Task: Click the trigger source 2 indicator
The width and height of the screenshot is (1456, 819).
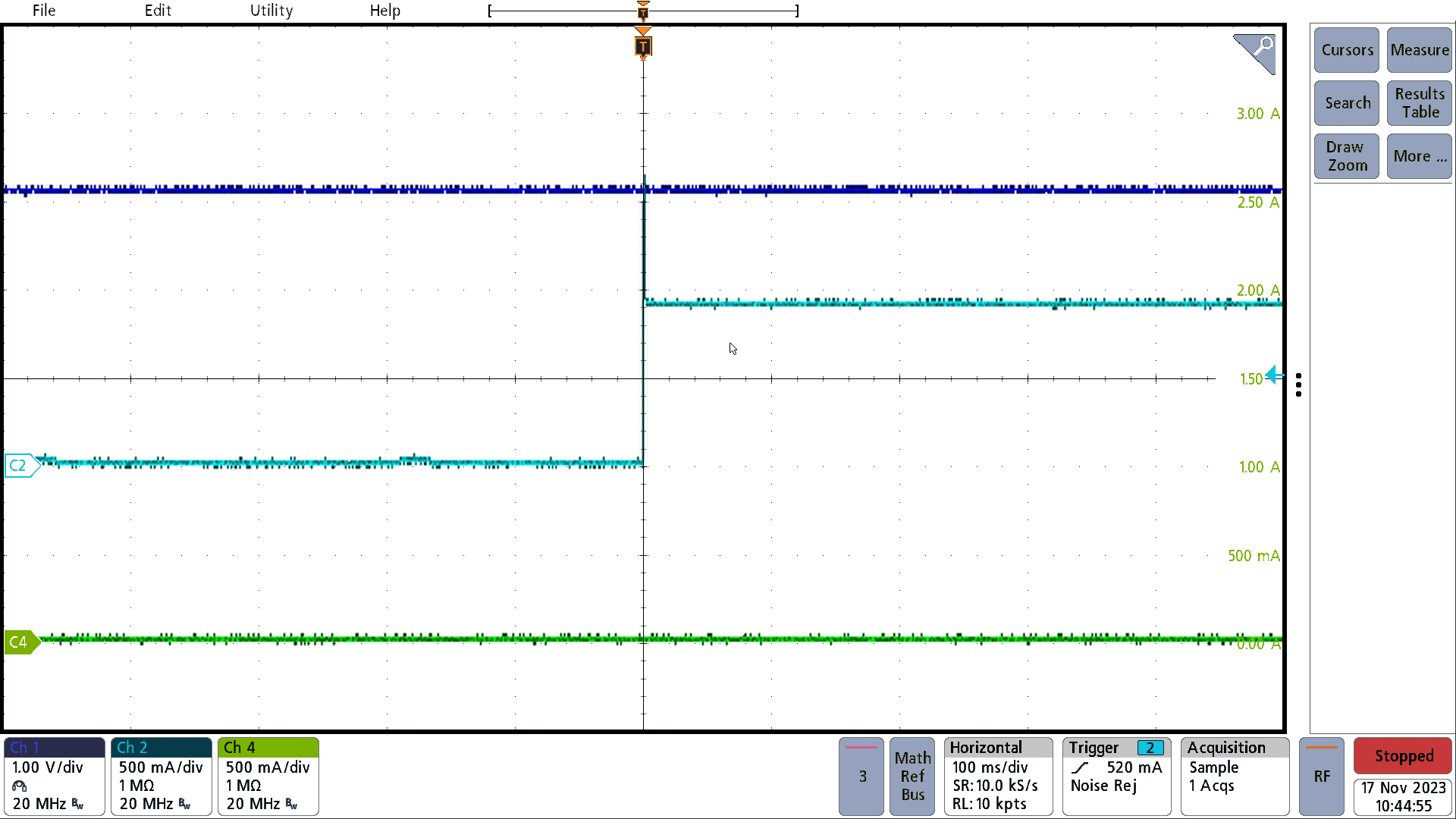Action: point(1150,748)
